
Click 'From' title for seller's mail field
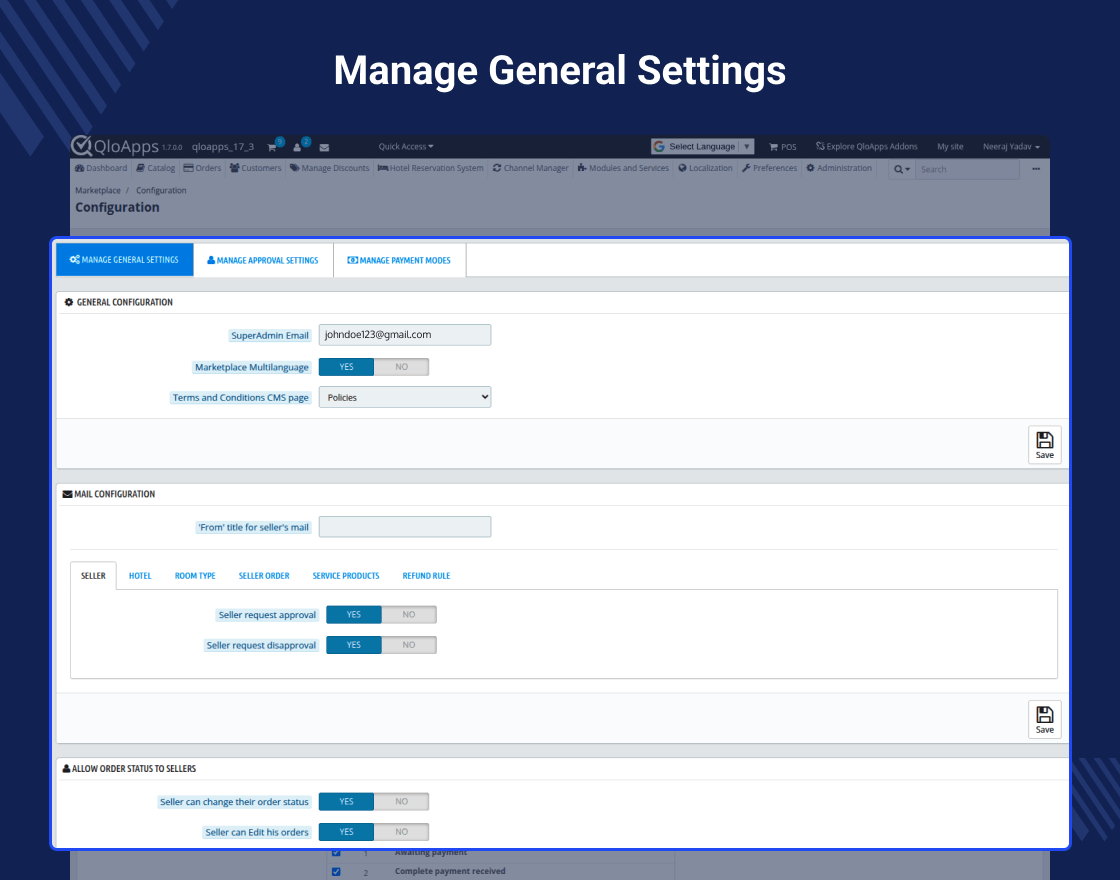405,527
